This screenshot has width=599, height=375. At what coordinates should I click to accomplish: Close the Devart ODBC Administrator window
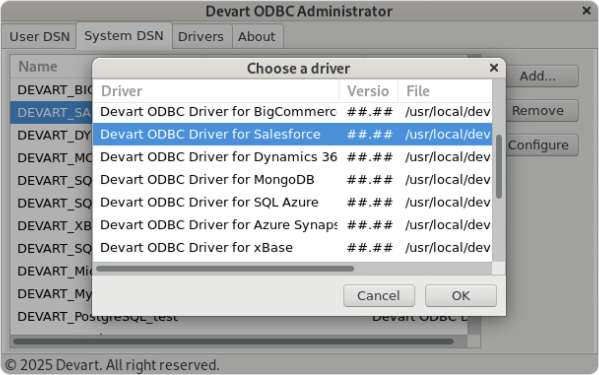click(587, 11)
